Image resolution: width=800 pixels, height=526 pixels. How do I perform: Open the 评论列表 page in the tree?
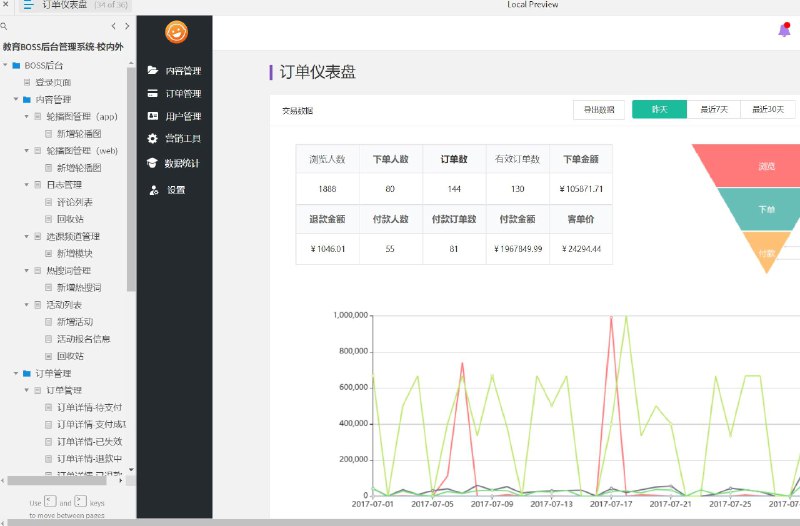(74, 202)
